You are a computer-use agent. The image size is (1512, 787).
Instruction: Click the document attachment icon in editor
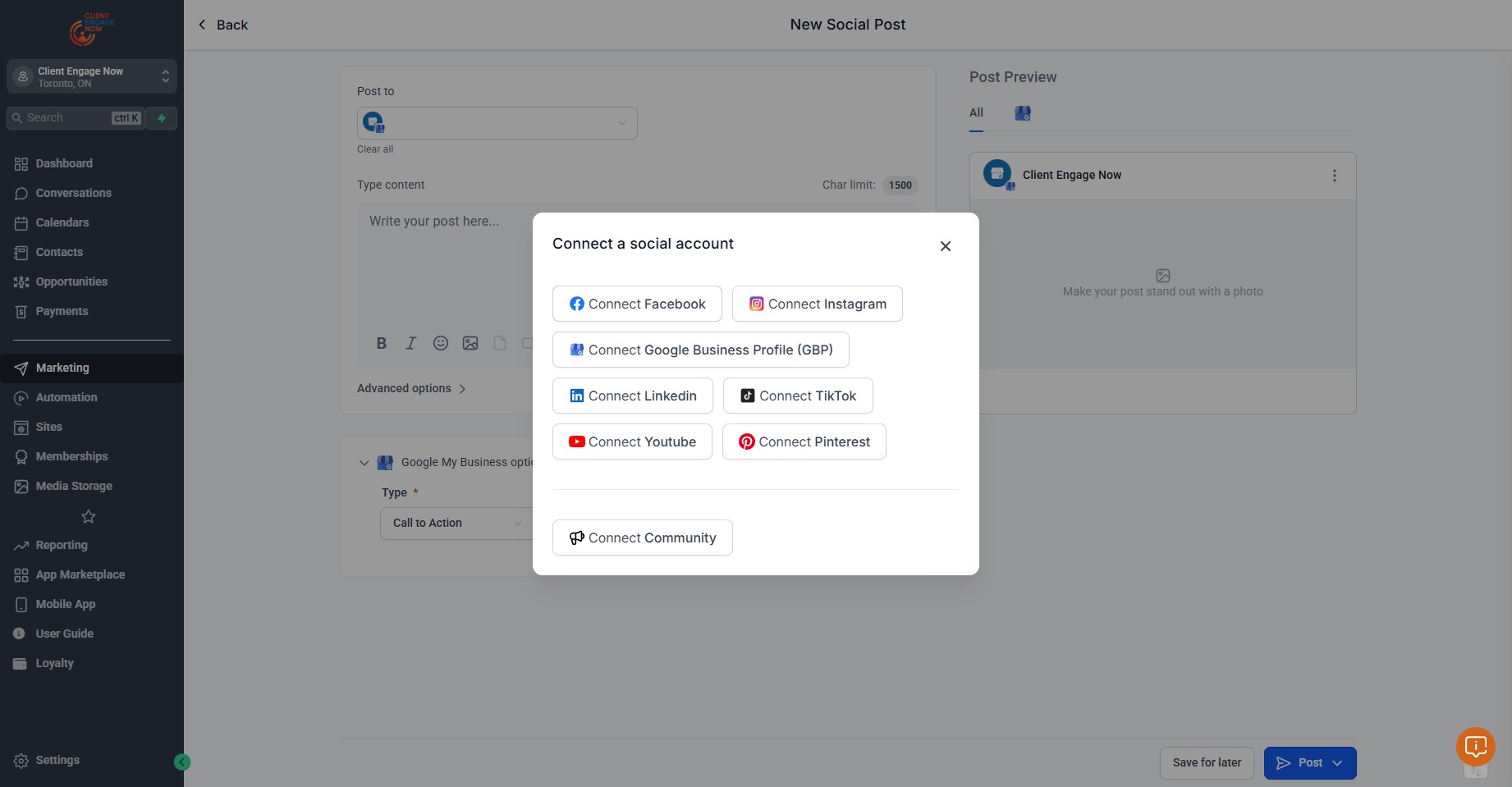coord(500,343)
